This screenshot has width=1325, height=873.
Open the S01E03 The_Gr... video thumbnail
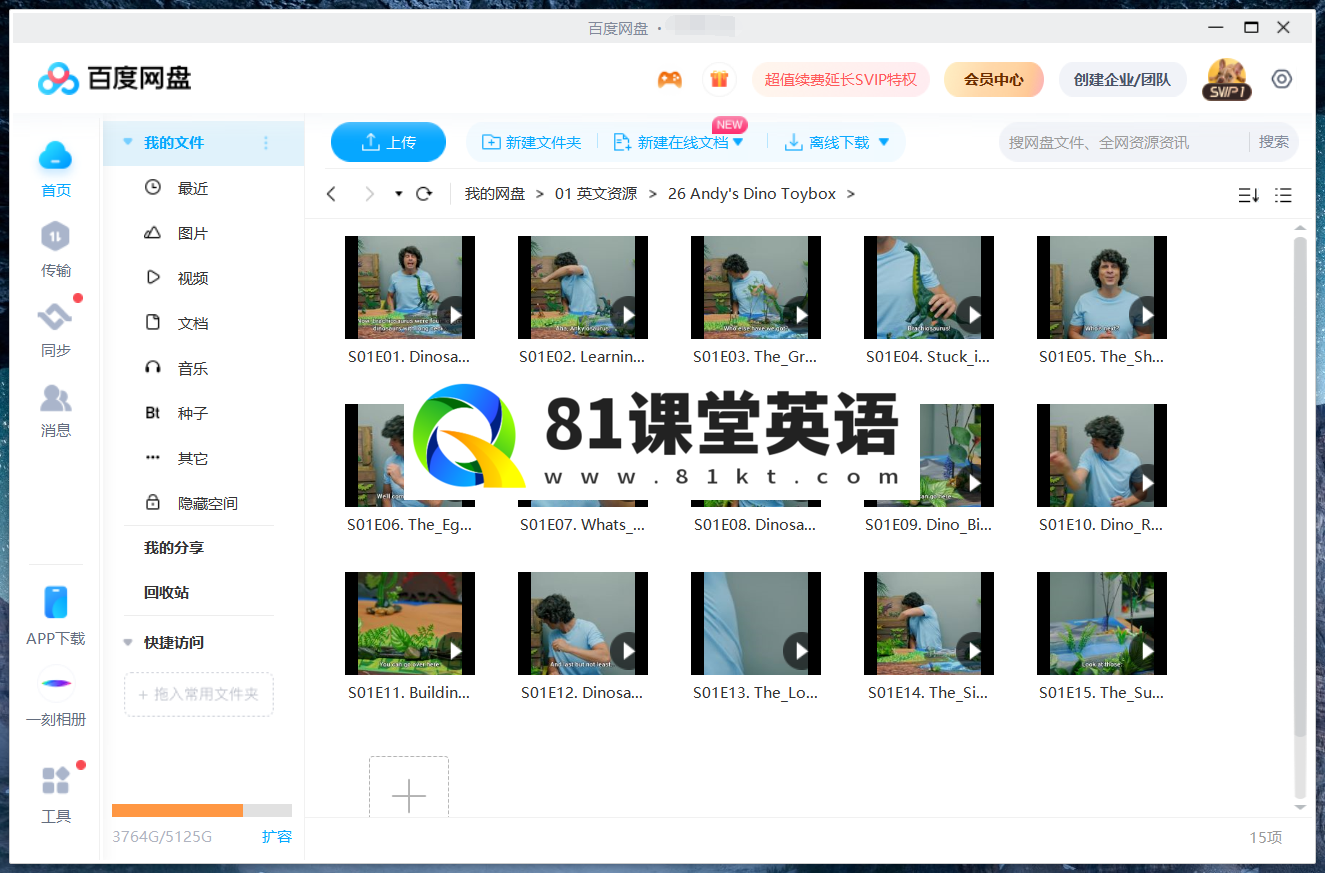(756, 288)
